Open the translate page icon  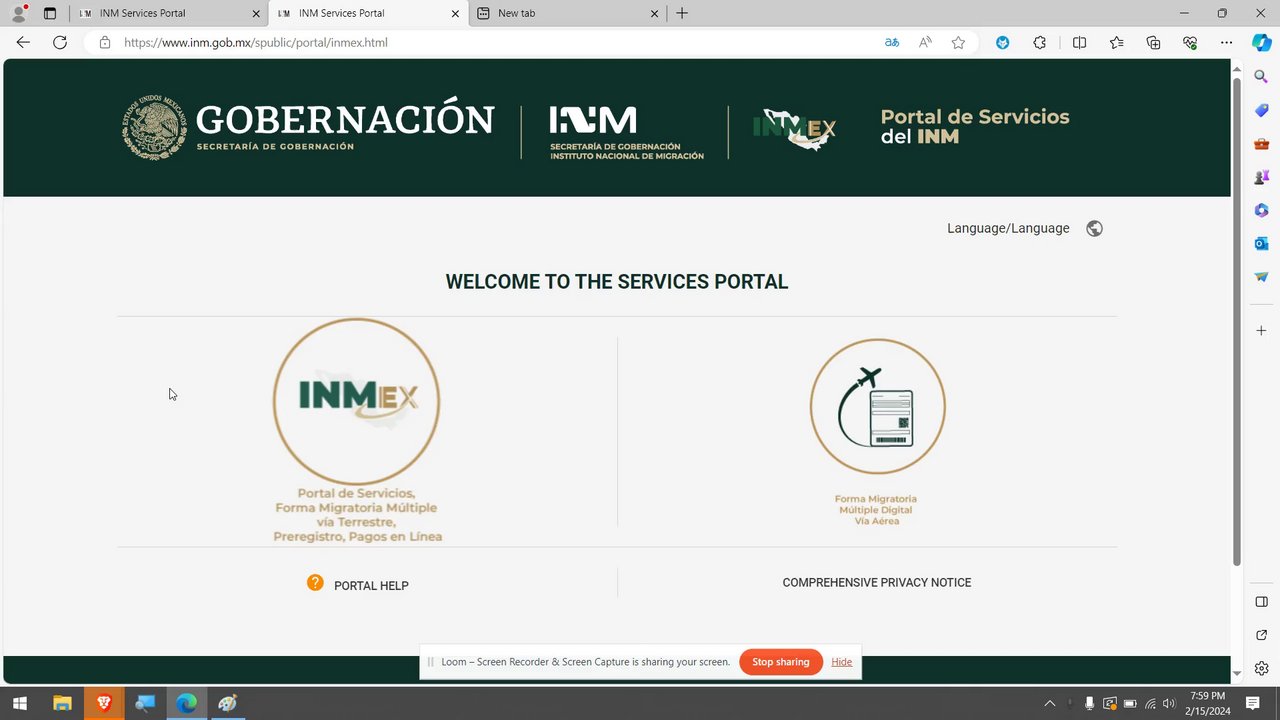892,42
